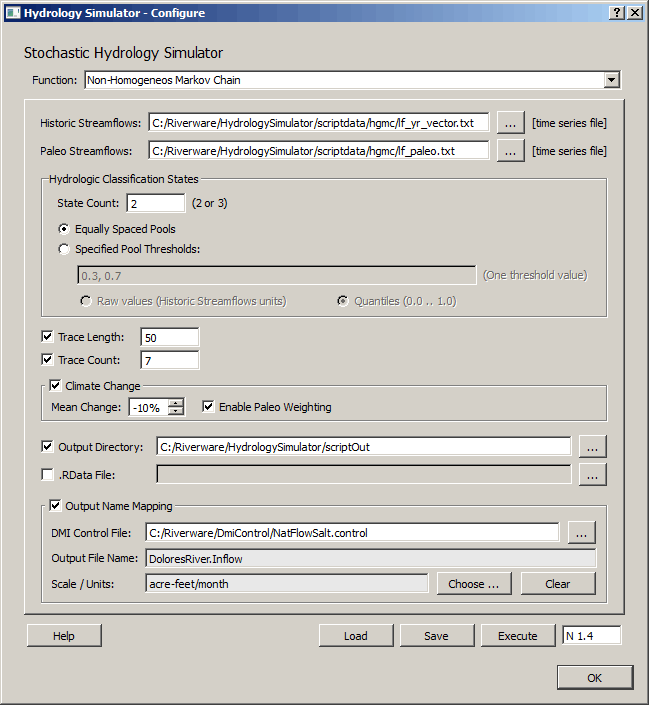Click the Save button

point(437,636)
